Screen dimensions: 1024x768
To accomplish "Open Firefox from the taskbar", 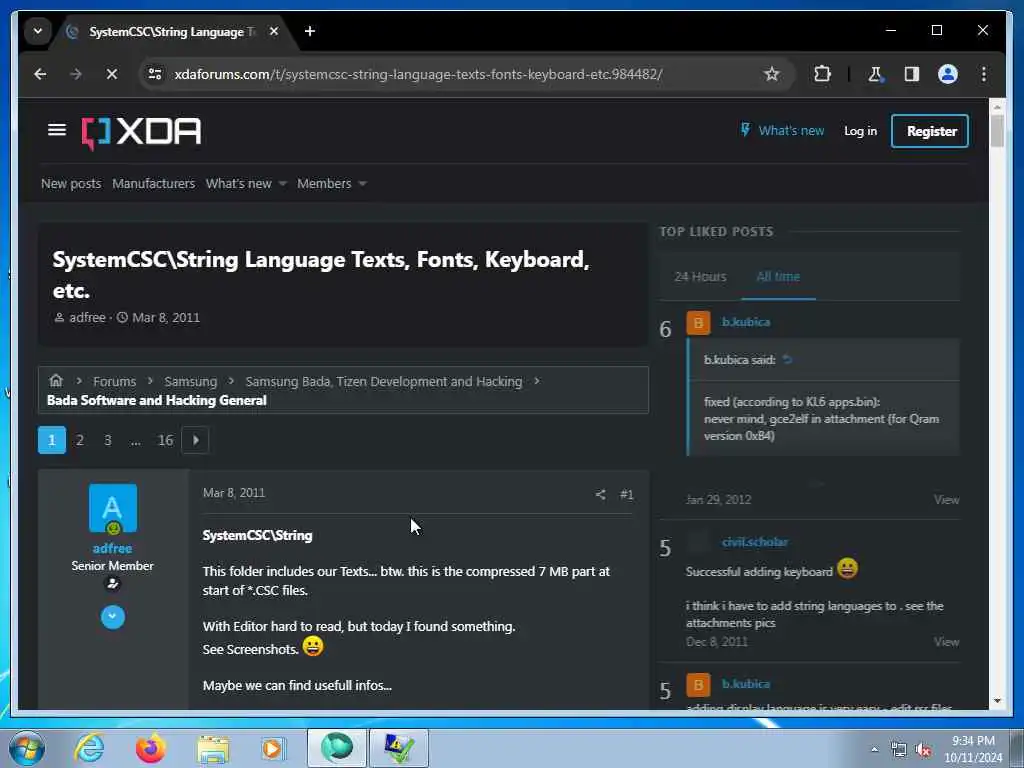I will (150, 748).
